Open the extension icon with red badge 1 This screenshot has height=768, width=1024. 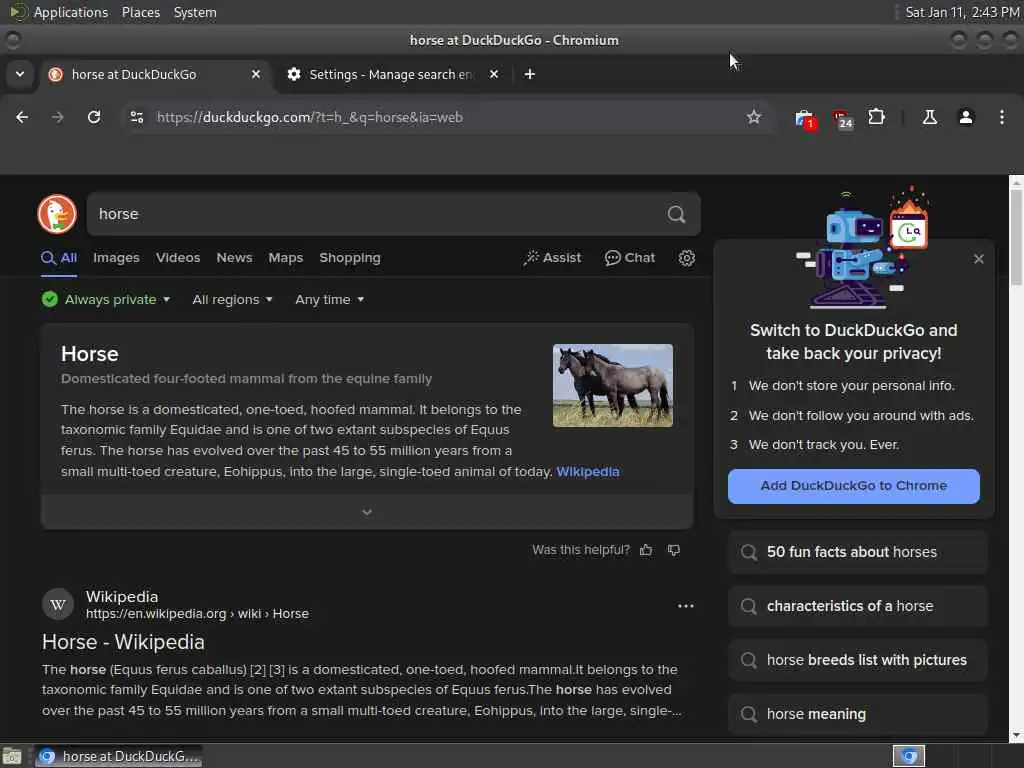click(805, 118)
